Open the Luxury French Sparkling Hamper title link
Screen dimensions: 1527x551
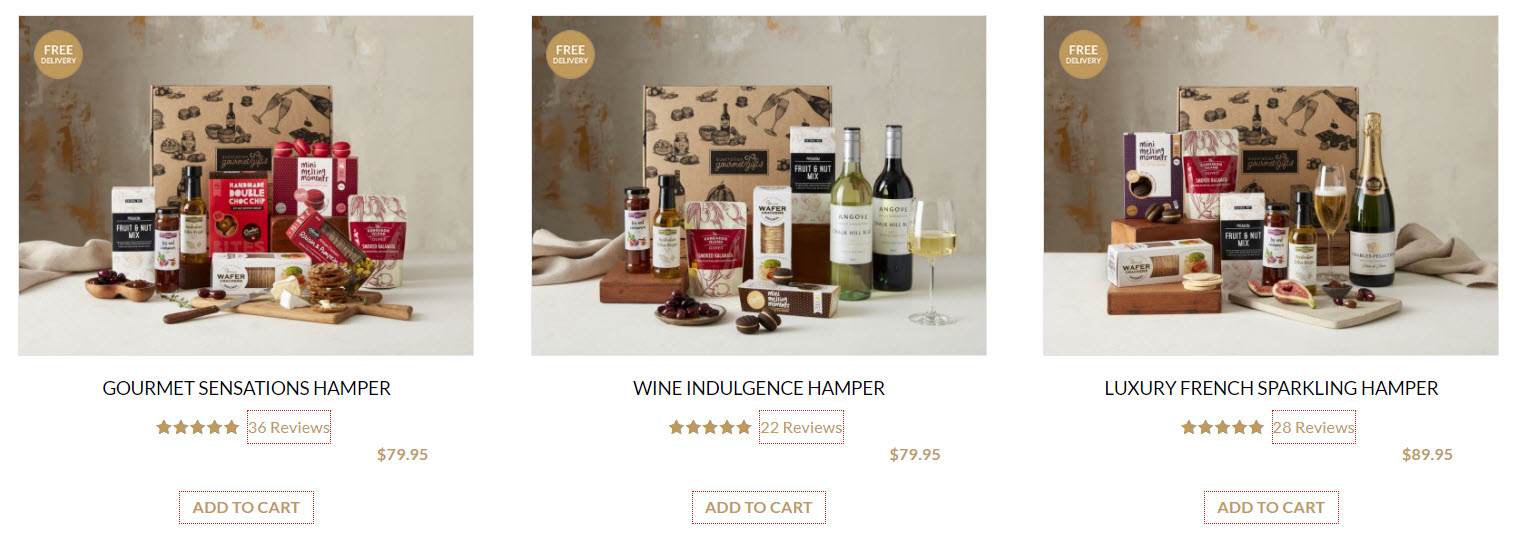coord(1271,388)
